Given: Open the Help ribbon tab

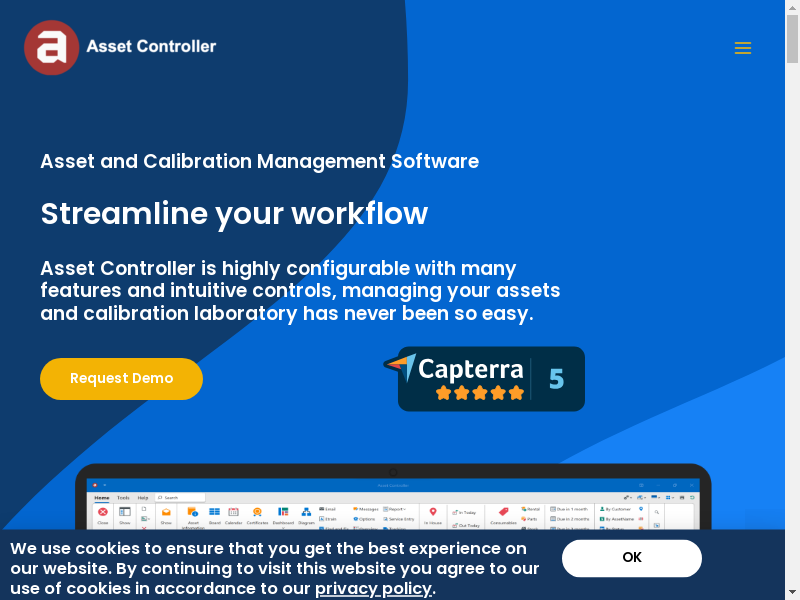Looking at the screenshot, I should tap(143, 497).
